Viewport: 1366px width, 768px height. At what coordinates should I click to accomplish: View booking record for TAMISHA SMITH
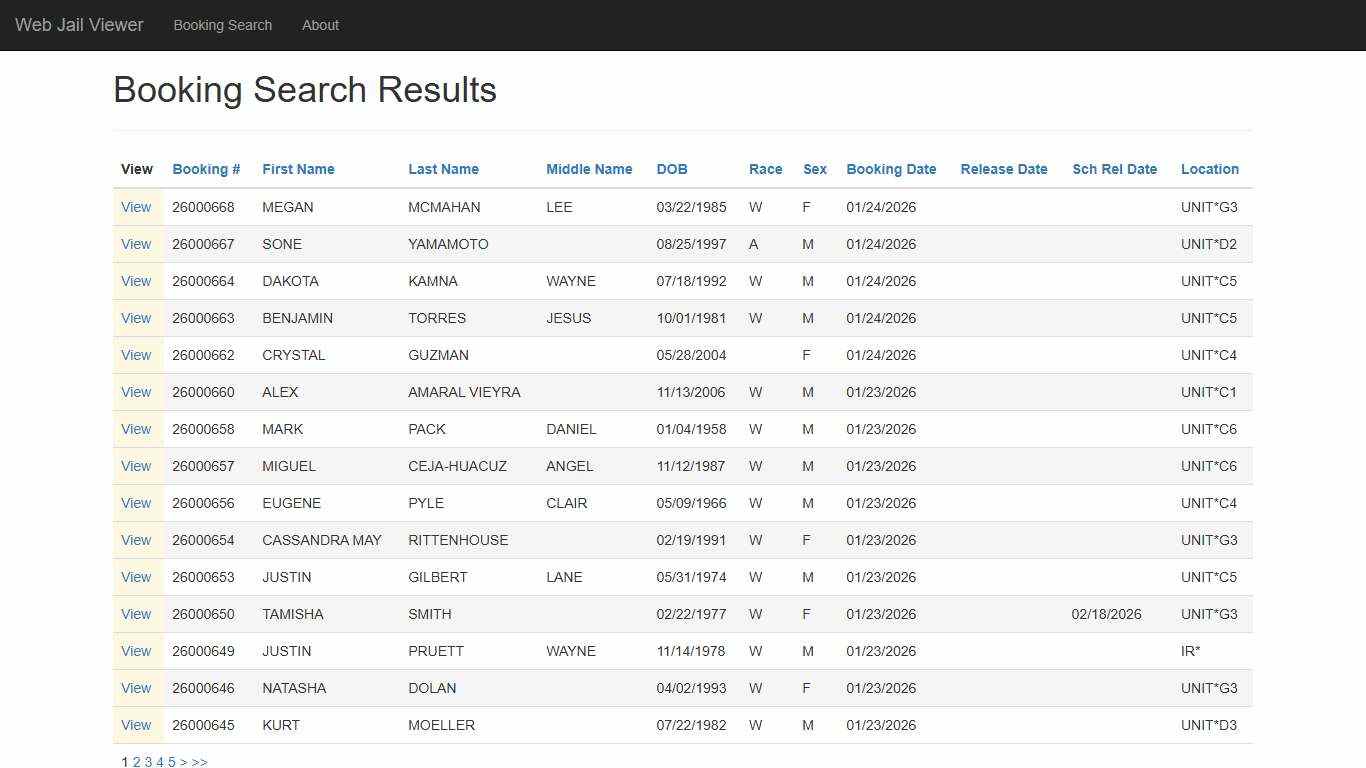click(x=136, y=614)
